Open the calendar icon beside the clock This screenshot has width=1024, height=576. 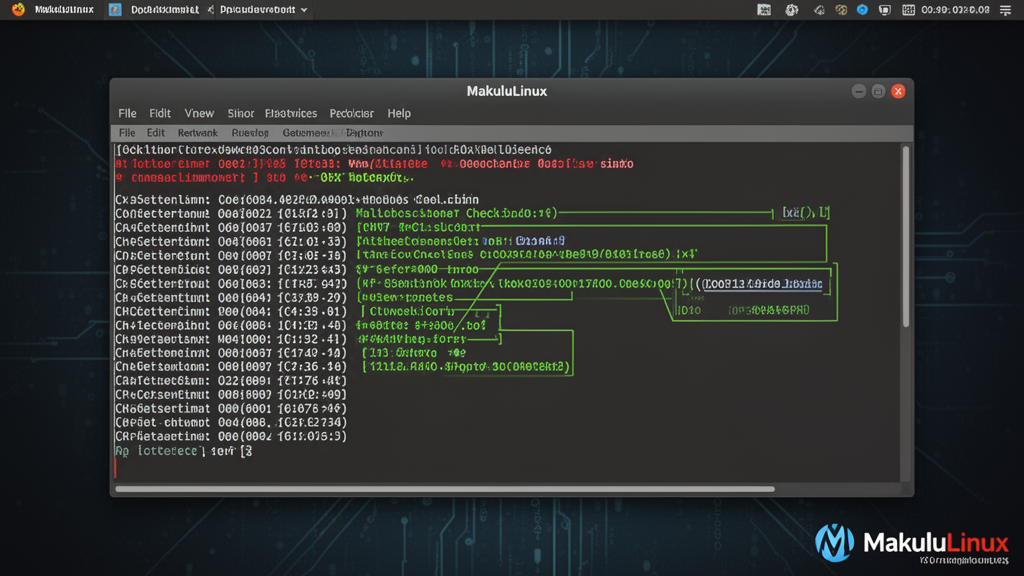coord(908,9)
